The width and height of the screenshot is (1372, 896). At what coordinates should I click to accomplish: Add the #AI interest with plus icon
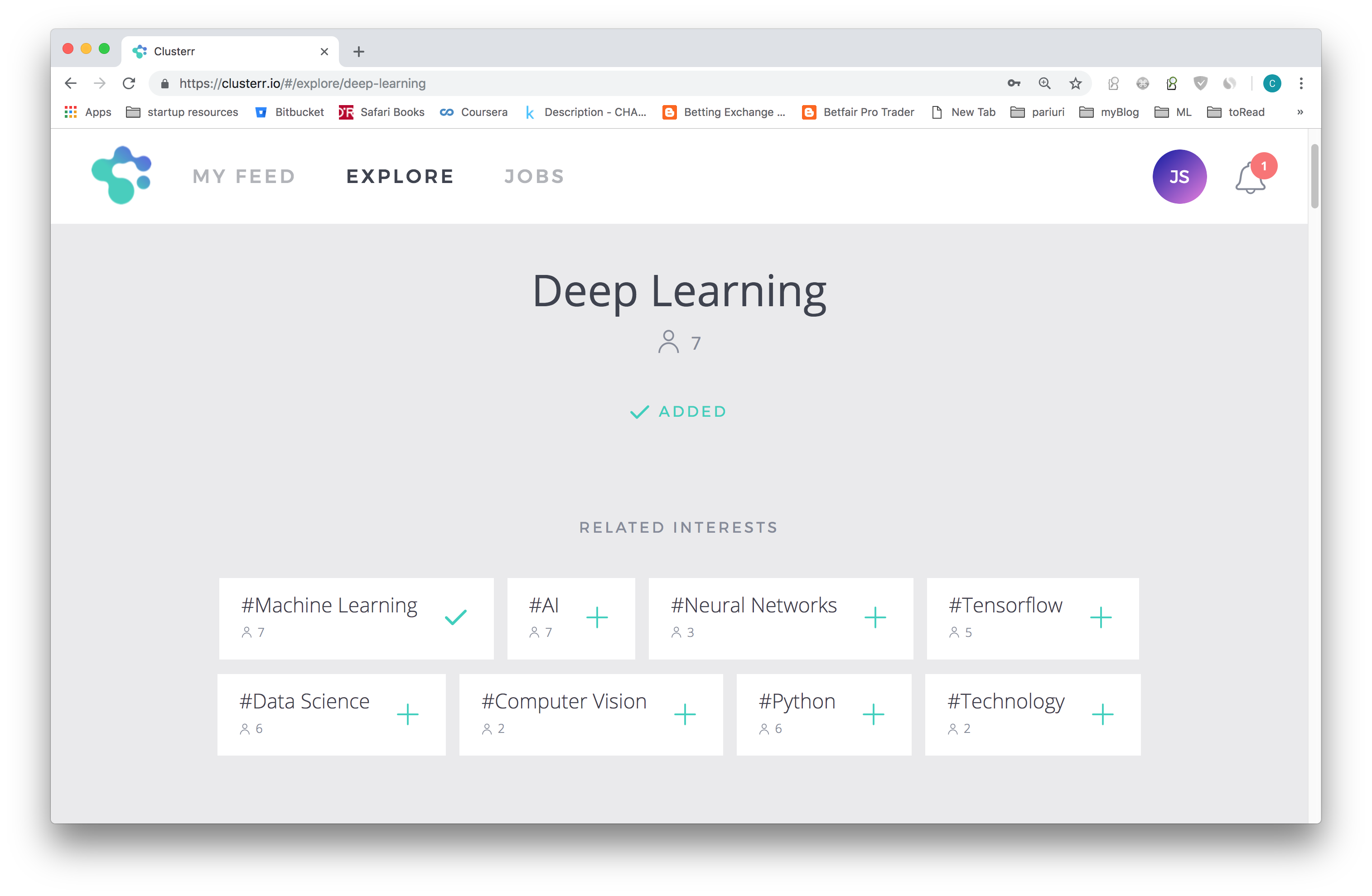click(x=597, y=617)
